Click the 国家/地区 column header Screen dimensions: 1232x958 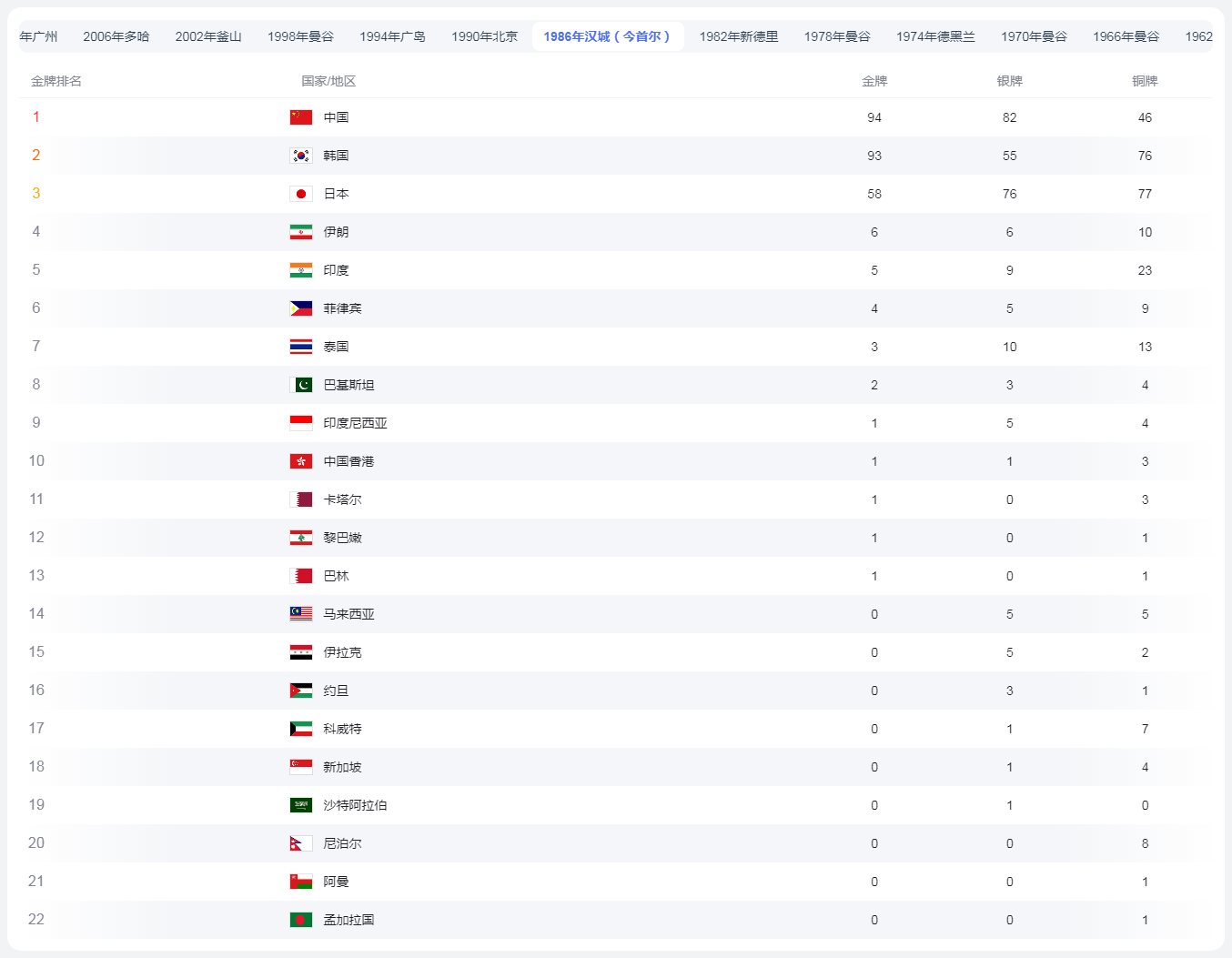coord(328,81)
